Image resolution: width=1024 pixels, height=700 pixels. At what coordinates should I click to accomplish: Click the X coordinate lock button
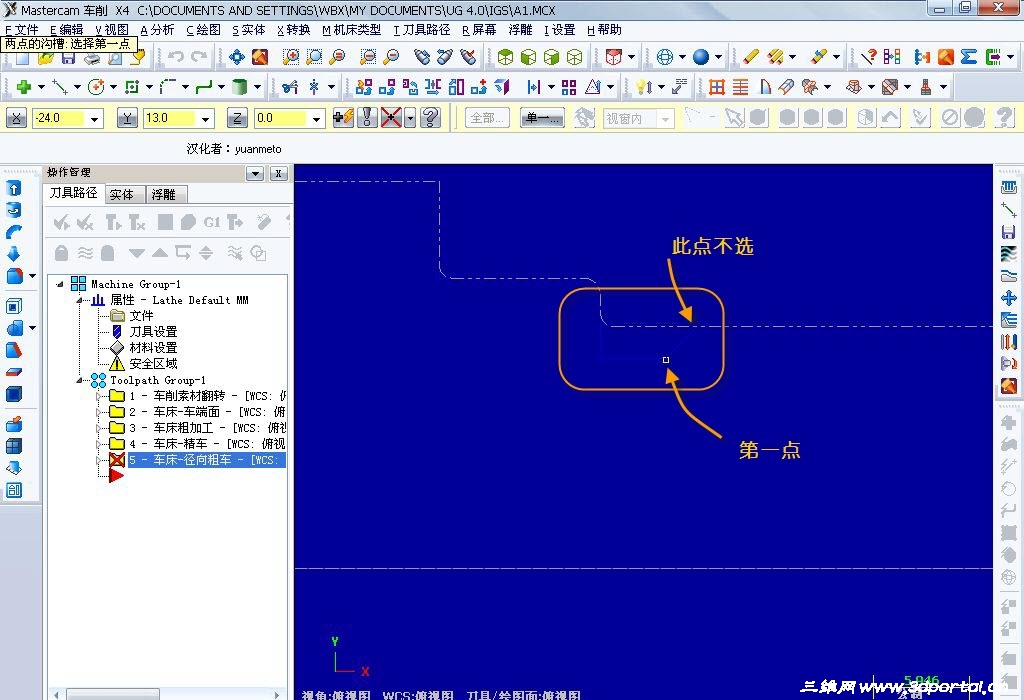pyautogui.click(x=16, y=118)
